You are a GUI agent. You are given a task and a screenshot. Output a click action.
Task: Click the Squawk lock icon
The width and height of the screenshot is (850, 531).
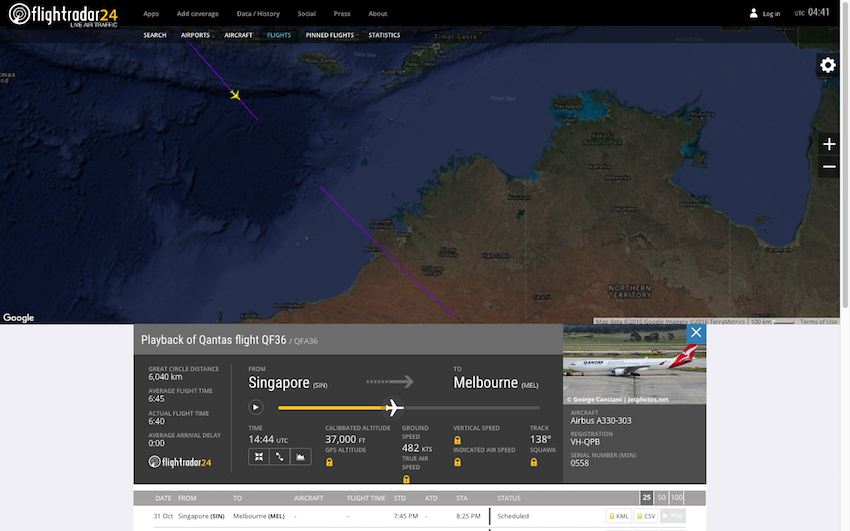pyautogui.click(x=533, y=462)
